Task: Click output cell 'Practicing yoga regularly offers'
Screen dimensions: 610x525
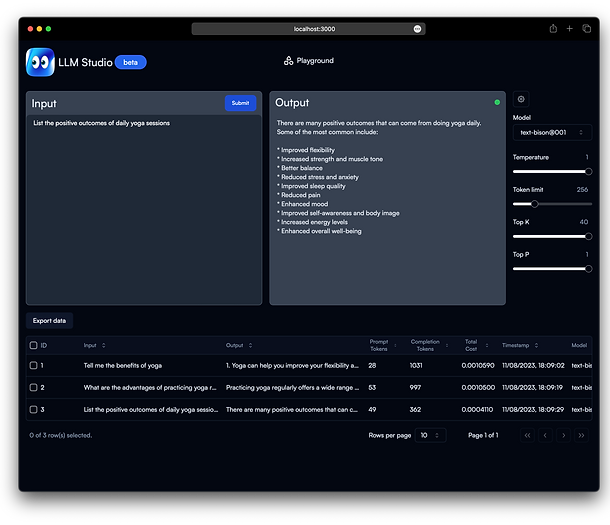Action: click(x=292, y=388)
